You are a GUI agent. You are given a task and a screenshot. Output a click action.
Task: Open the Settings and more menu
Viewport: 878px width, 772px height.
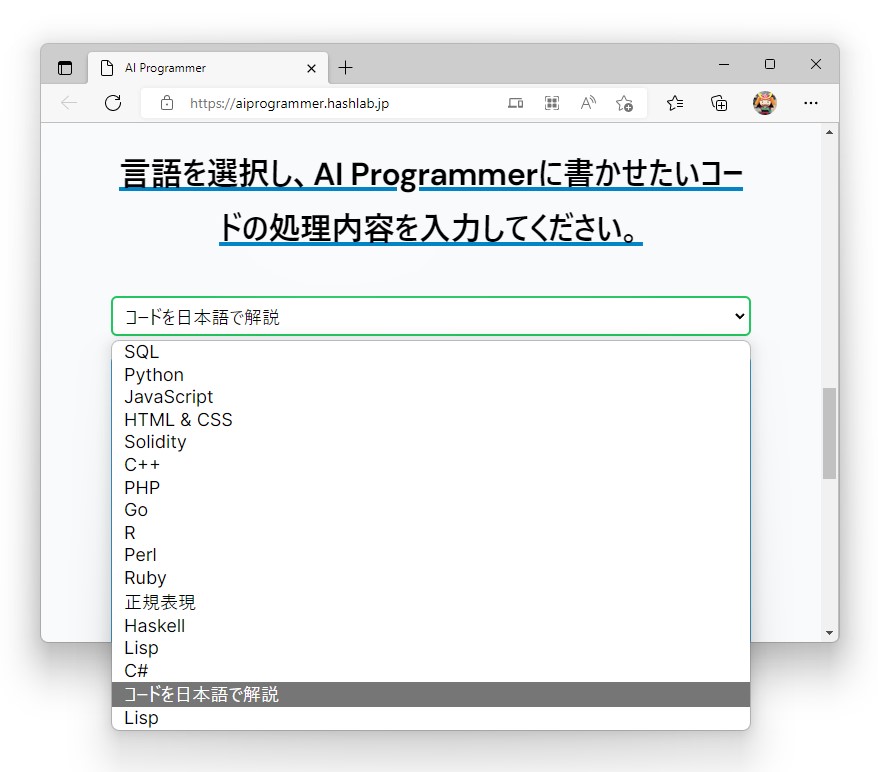pos(810,103)
